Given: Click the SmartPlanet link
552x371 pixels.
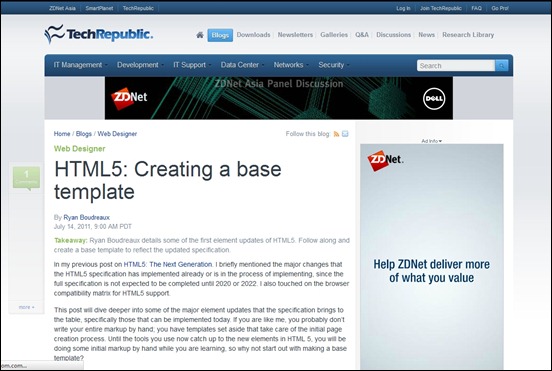Looking at the screenshot, I should (99, 8).
